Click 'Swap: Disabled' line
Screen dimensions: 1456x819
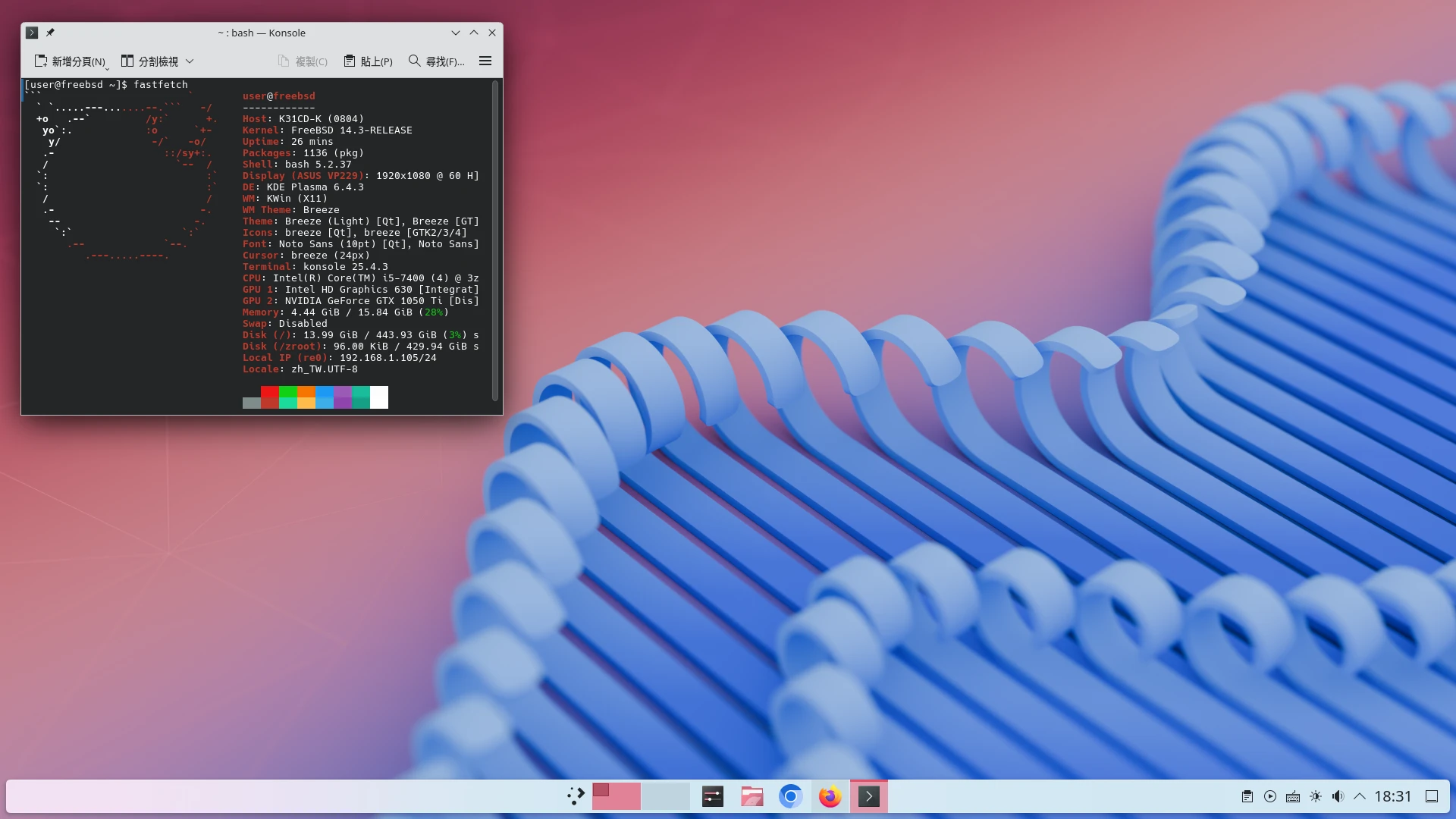(285, 324)
